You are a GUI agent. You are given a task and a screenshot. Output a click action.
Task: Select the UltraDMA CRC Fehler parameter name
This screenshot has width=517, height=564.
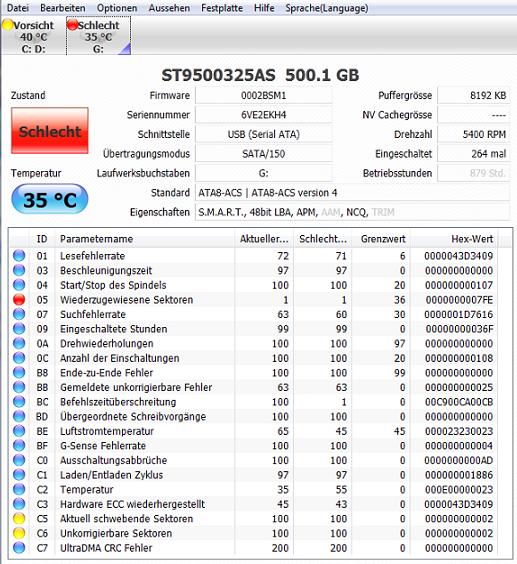pyautogui.click(x=106, y=548)
